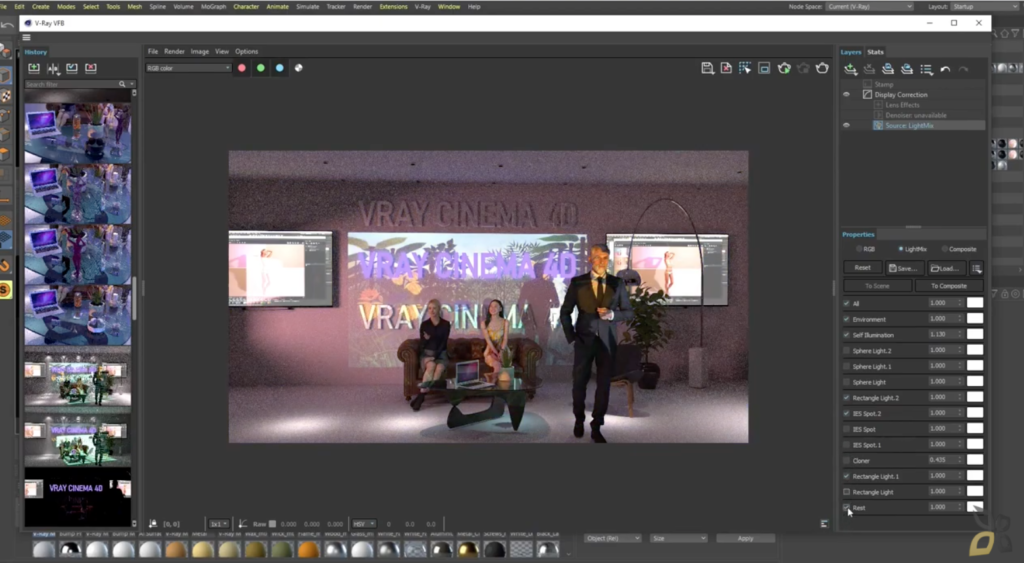This screenshot has width=1024, height=563.
Task: Click the Apply button
Action: coord(745,538)
